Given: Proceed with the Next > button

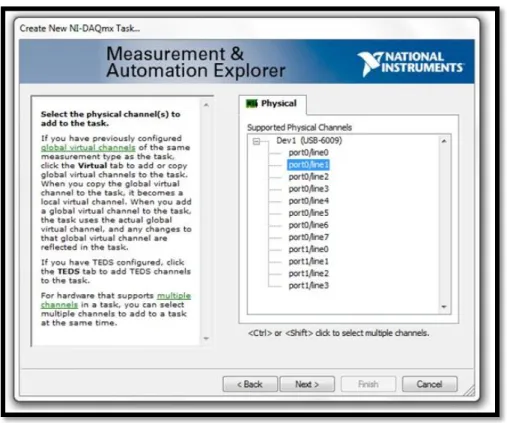Looking at the screenshot, I should [x=307, y=384].
